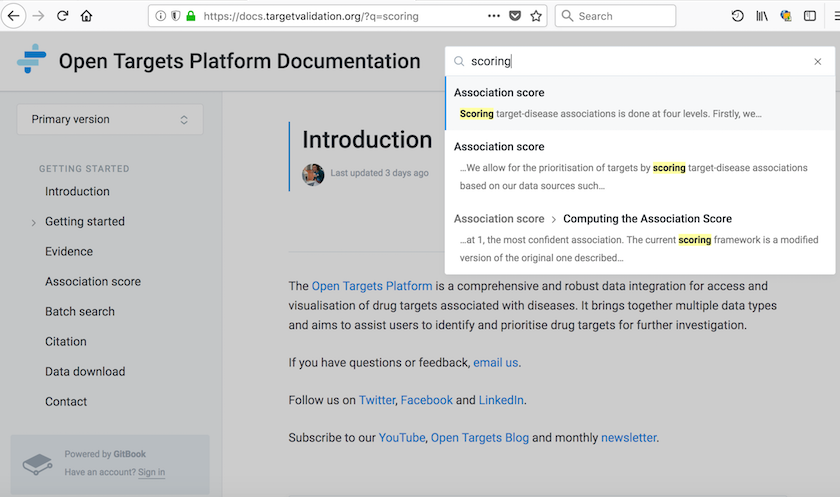The height and width of the screenshot is (497, 840).
Task: View the green padlock connection details
Action: pos(191,16)
